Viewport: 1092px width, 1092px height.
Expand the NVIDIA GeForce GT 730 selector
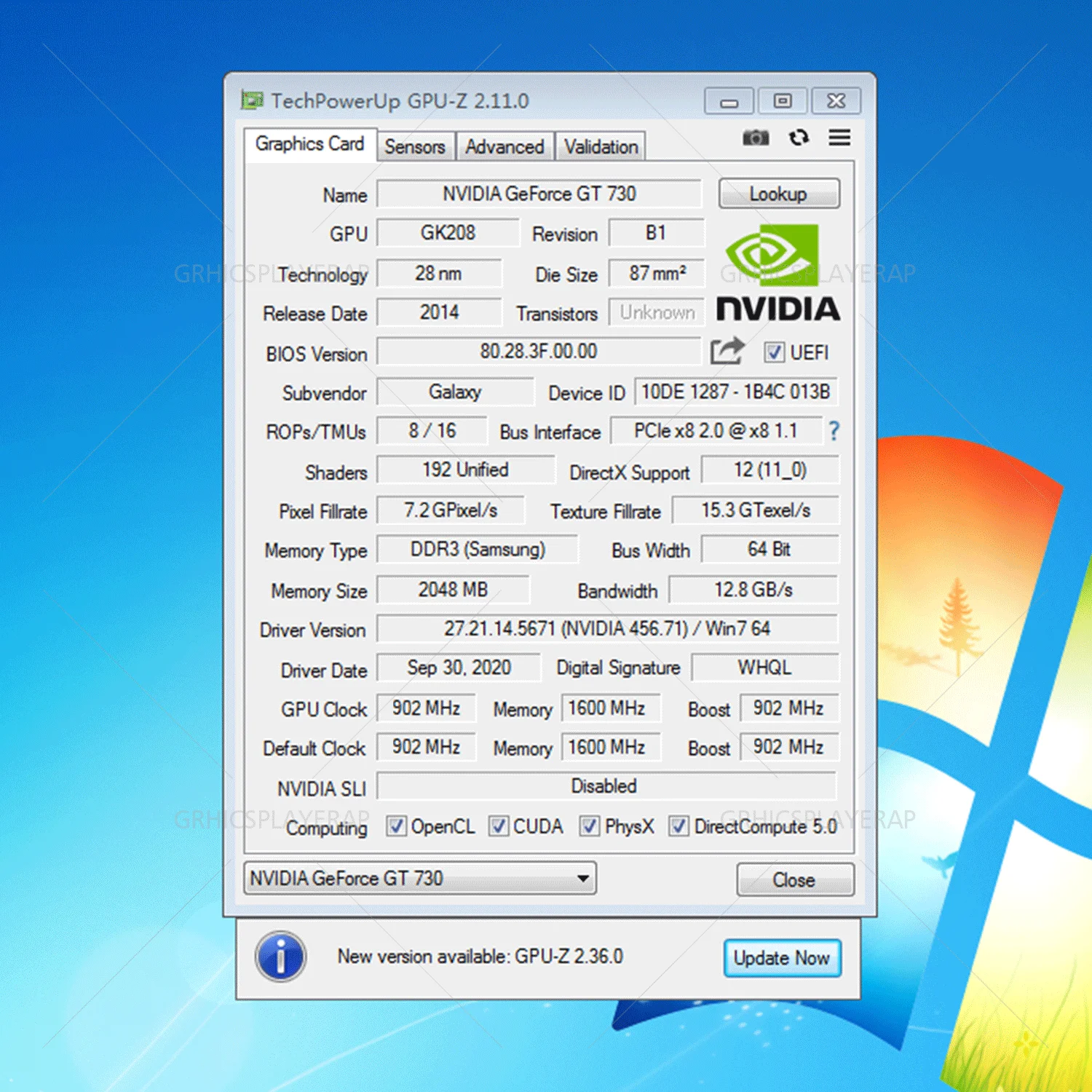pos(419,879)
